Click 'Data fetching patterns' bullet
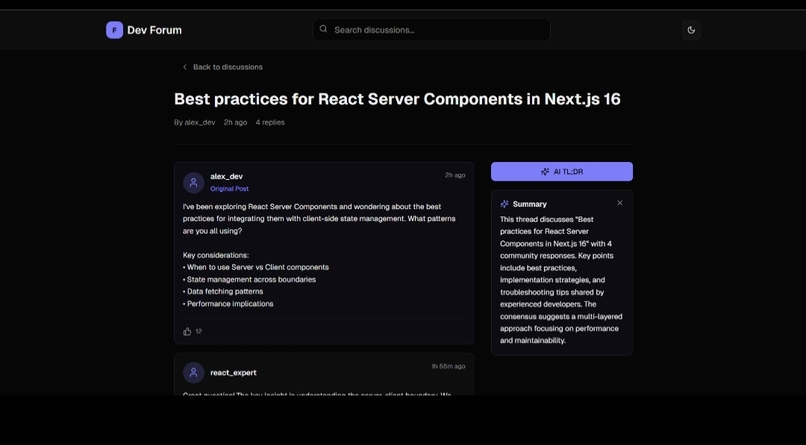This screenshot has height=445, width=806. (x=223, y=291)
